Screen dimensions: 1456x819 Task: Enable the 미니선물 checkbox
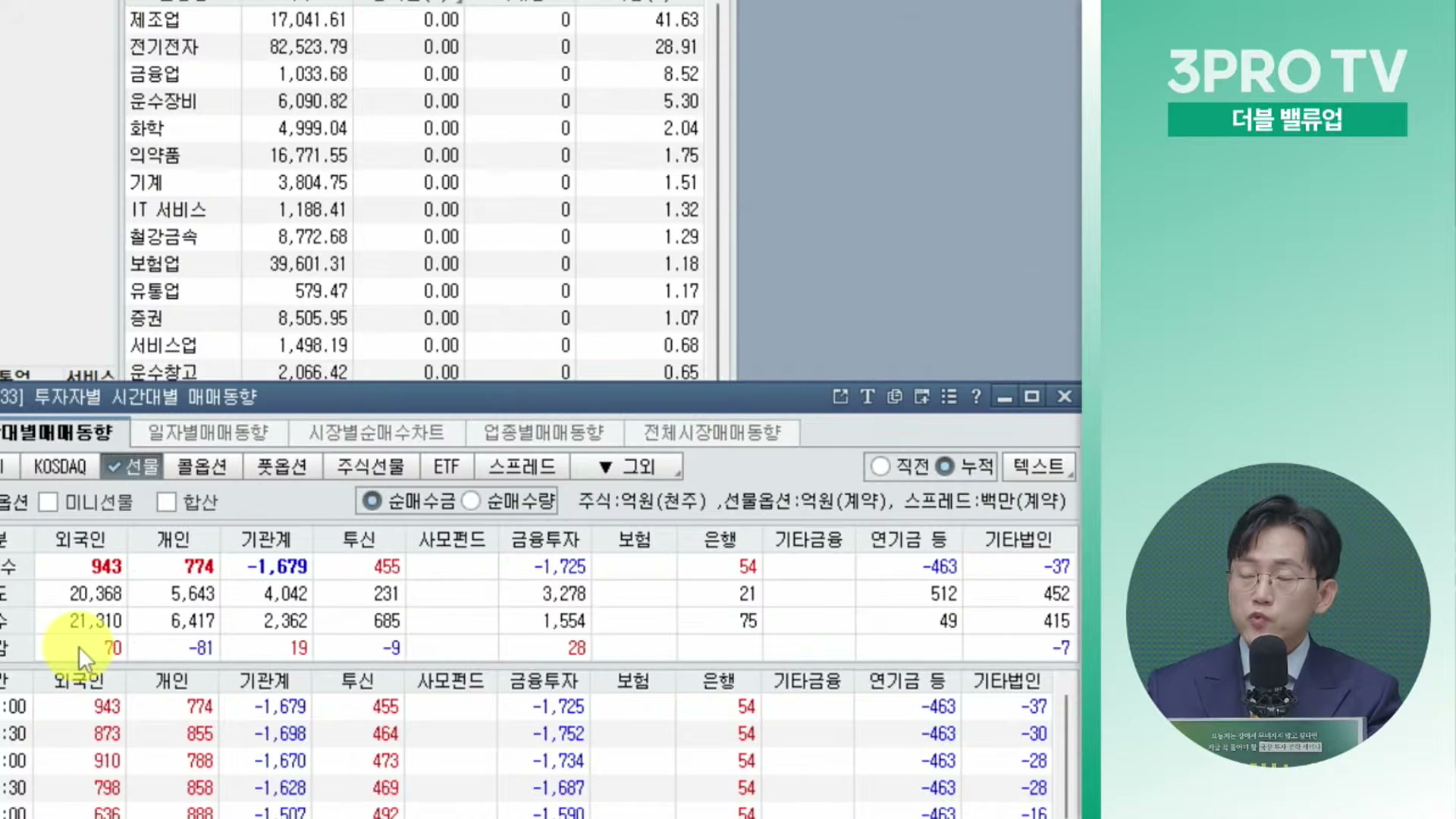49,502
